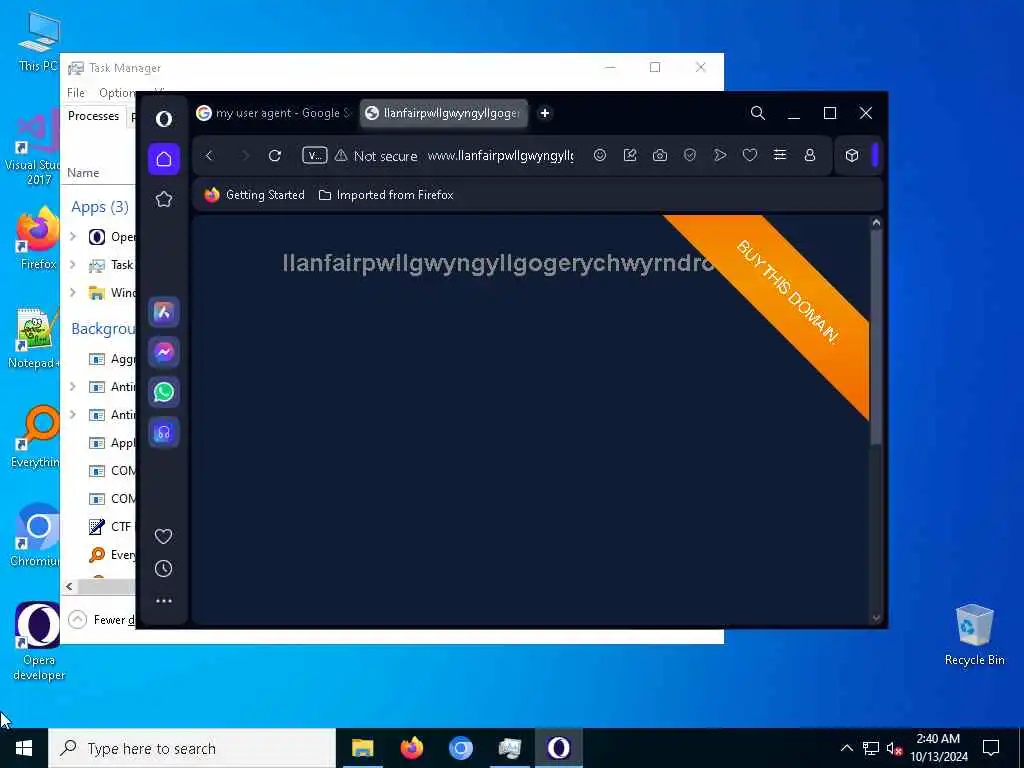Show hidden system tray icons
This screenshot has height=768, width=1024.
pyautogui.click(x=846, y=748)
